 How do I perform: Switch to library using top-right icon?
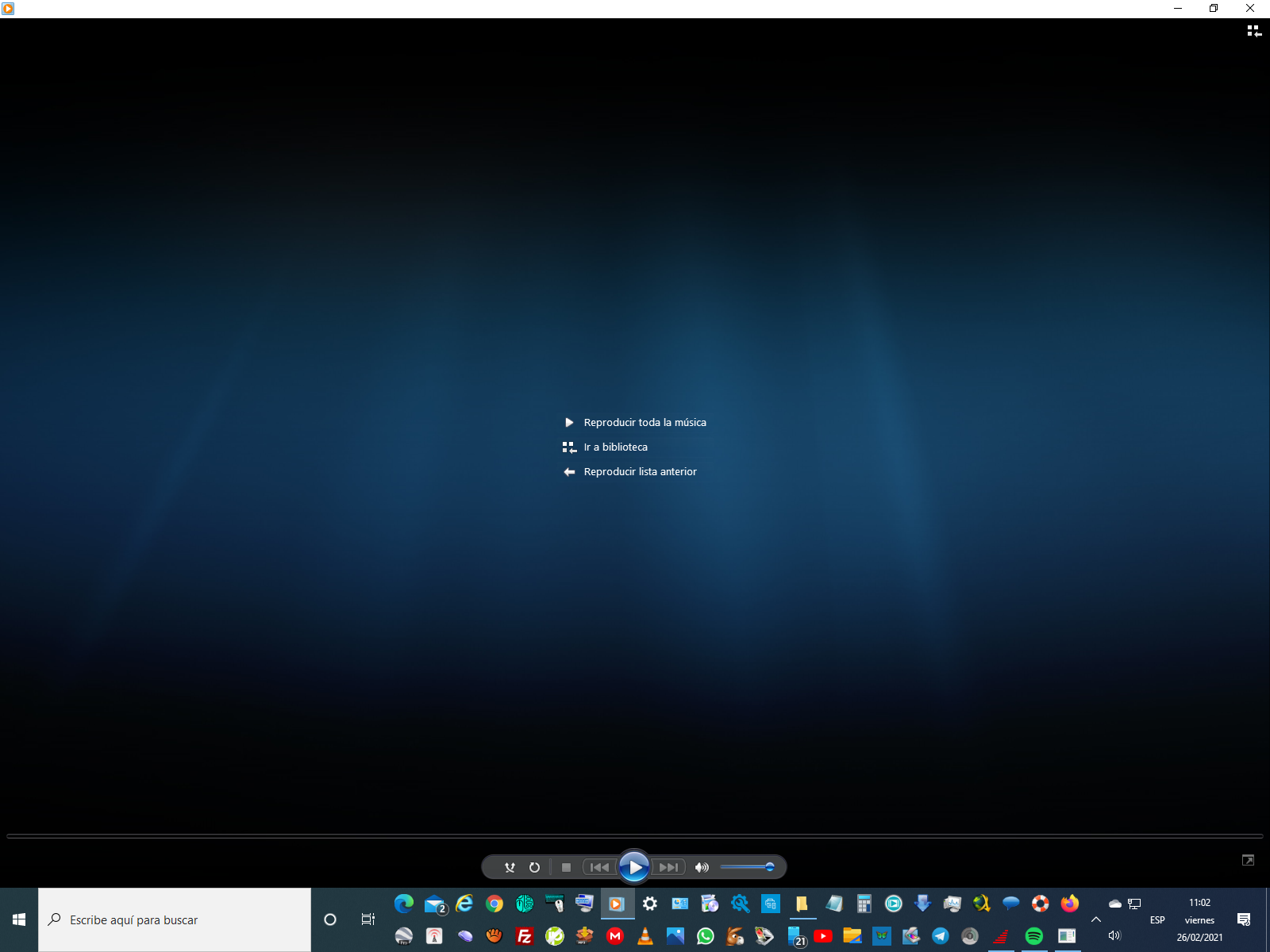1253,31
